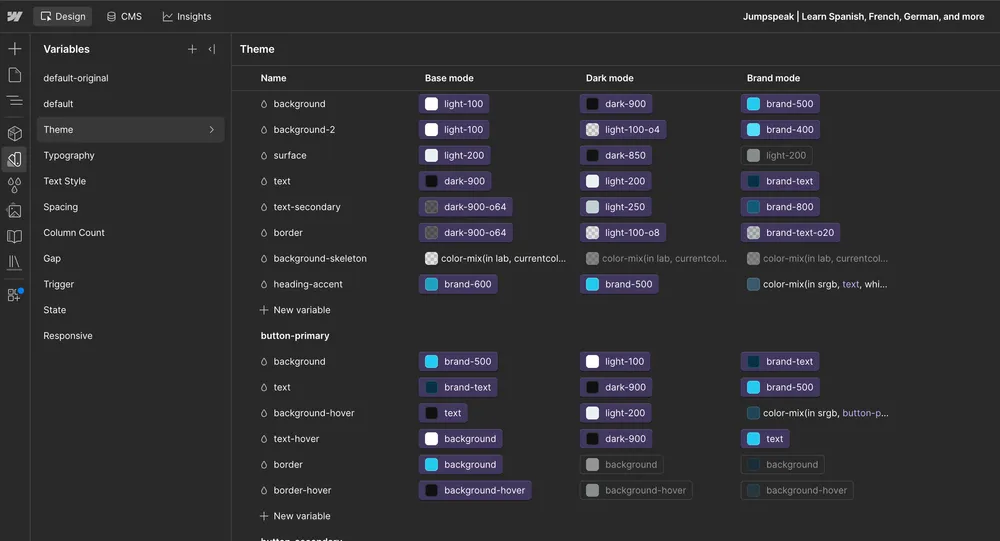
Task: Click the Brand mode column header
Action: tap(773, 78)
